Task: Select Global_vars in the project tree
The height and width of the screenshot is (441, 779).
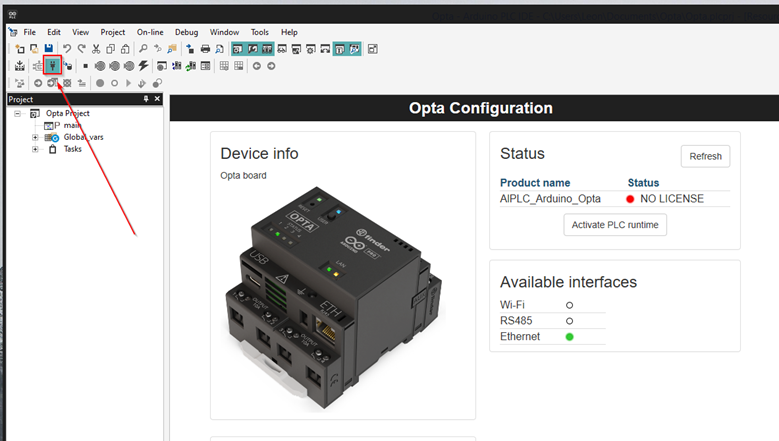Action: coord(83,137)
